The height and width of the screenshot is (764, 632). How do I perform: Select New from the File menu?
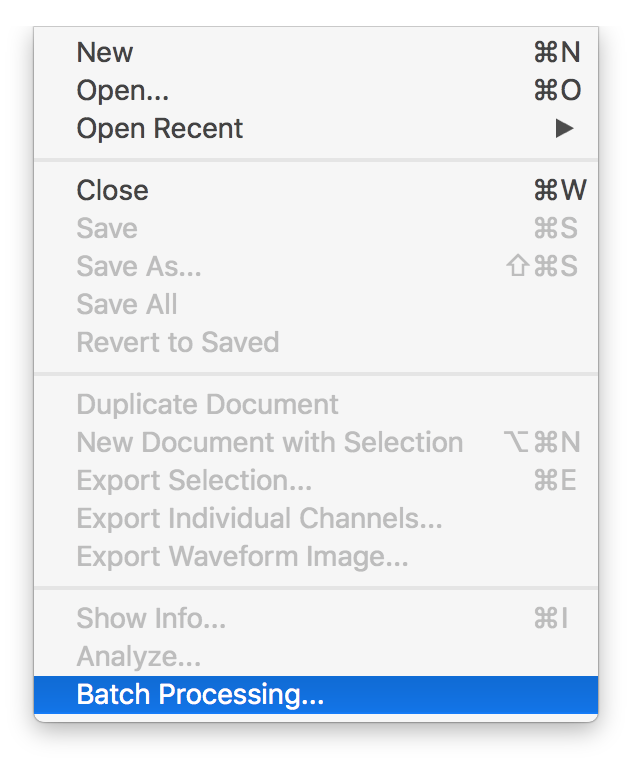pyautogui.click(x=105, y=53)
